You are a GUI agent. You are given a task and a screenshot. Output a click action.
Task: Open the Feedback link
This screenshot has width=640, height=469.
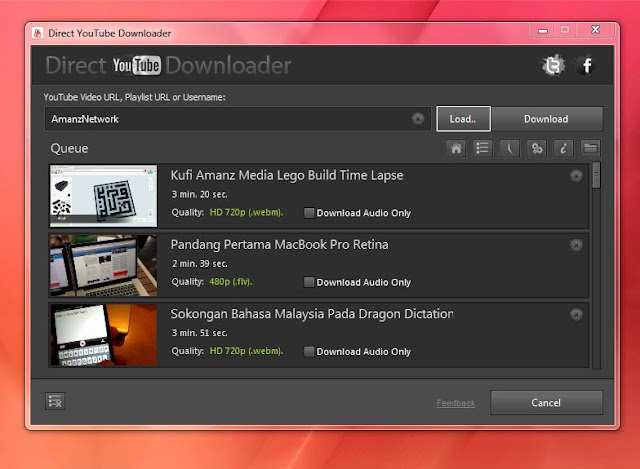(456, 403)
